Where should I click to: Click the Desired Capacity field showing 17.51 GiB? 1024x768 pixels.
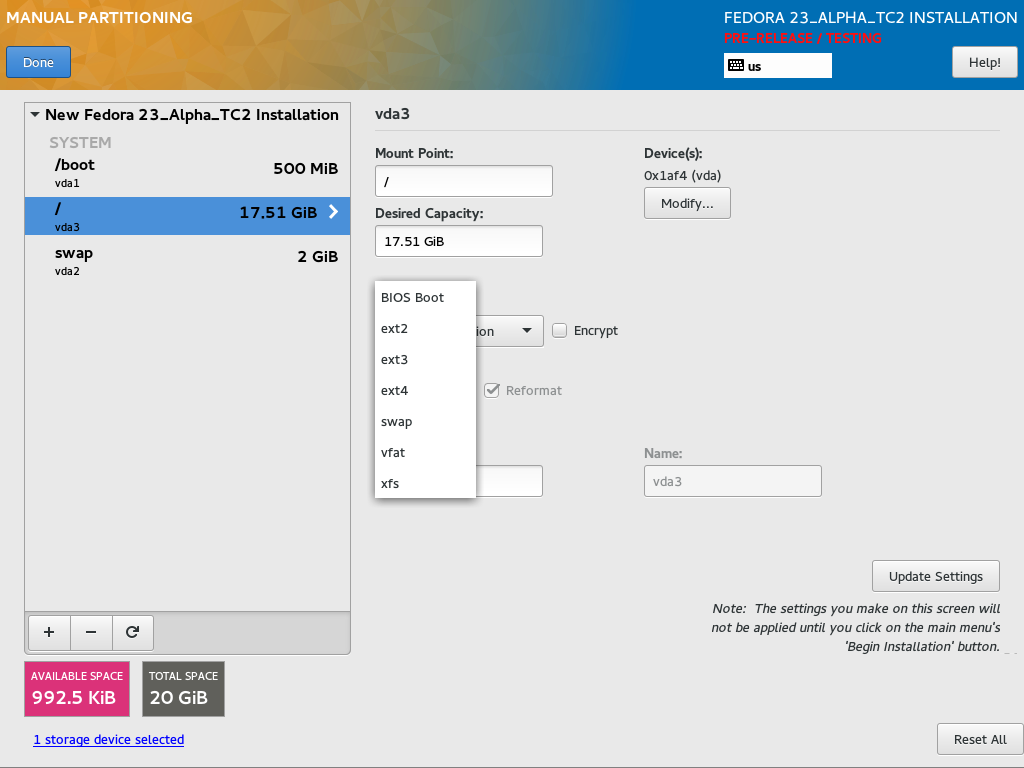tap(459, 241)
